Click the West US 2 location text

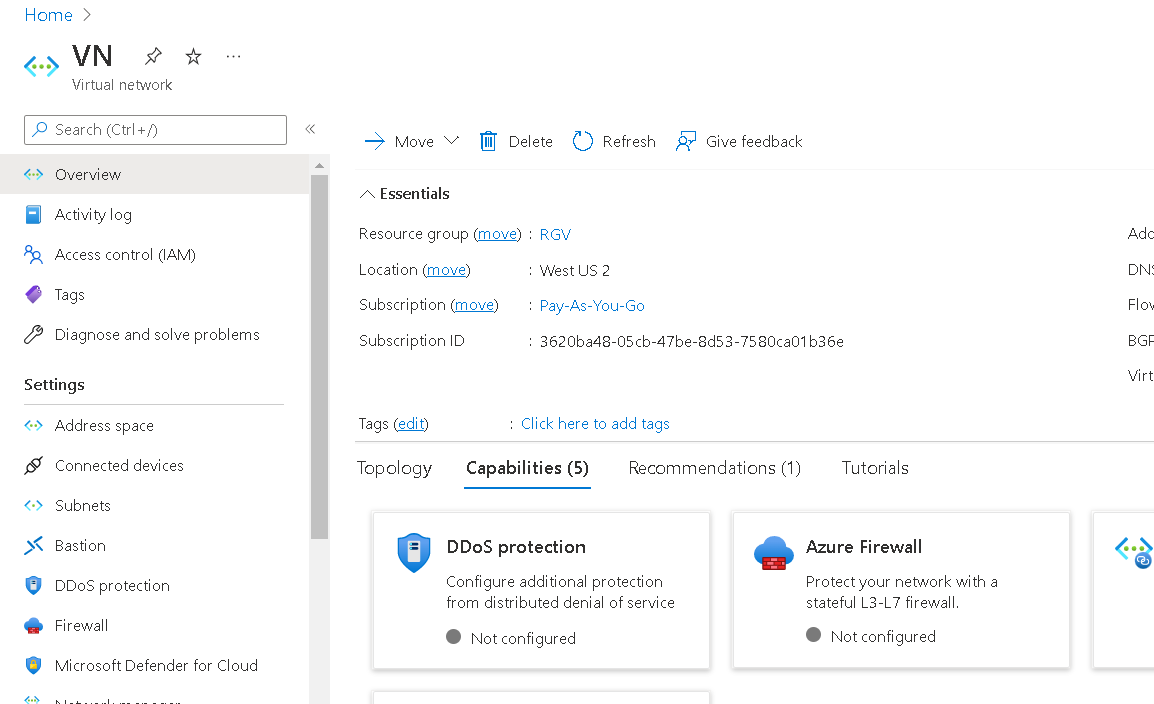pyautogui.click(x=575, y=271)
